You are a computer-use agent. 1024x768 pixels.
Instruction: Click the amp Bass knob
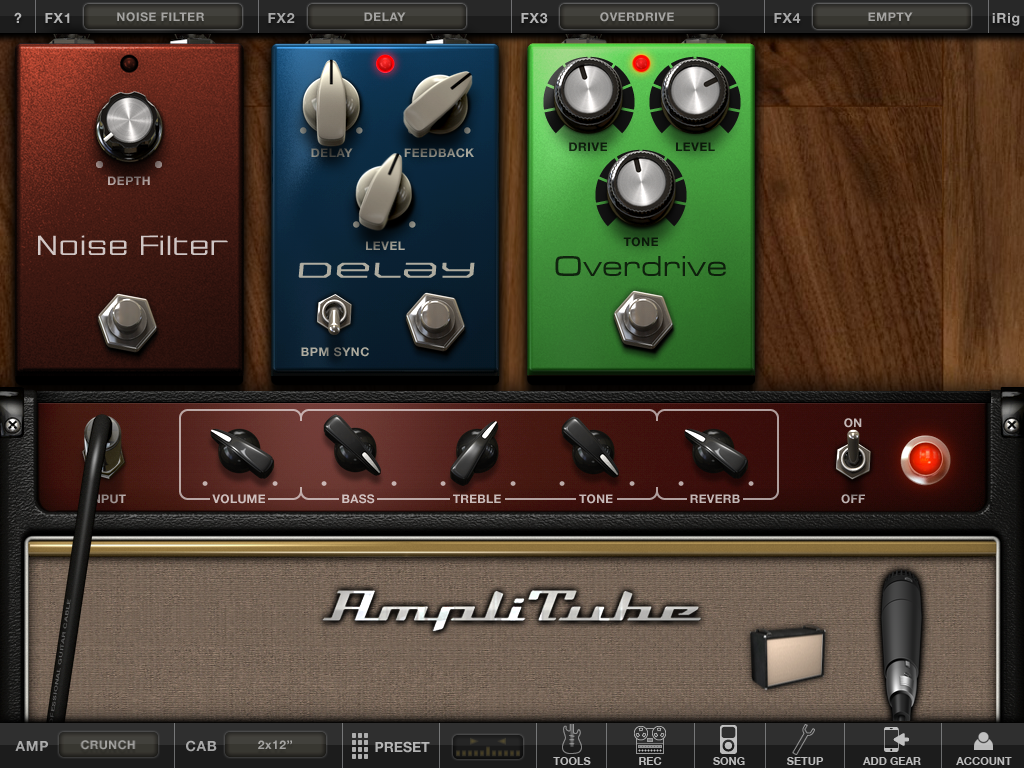(x=353, y=446)
